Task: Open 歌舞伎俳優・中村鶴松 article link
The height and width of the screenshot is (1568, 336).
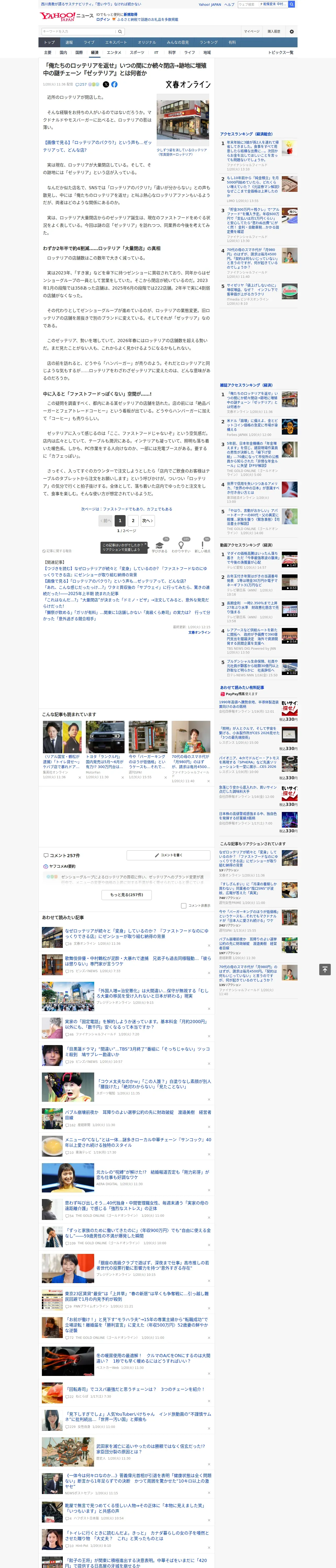Action: (138, 961)
